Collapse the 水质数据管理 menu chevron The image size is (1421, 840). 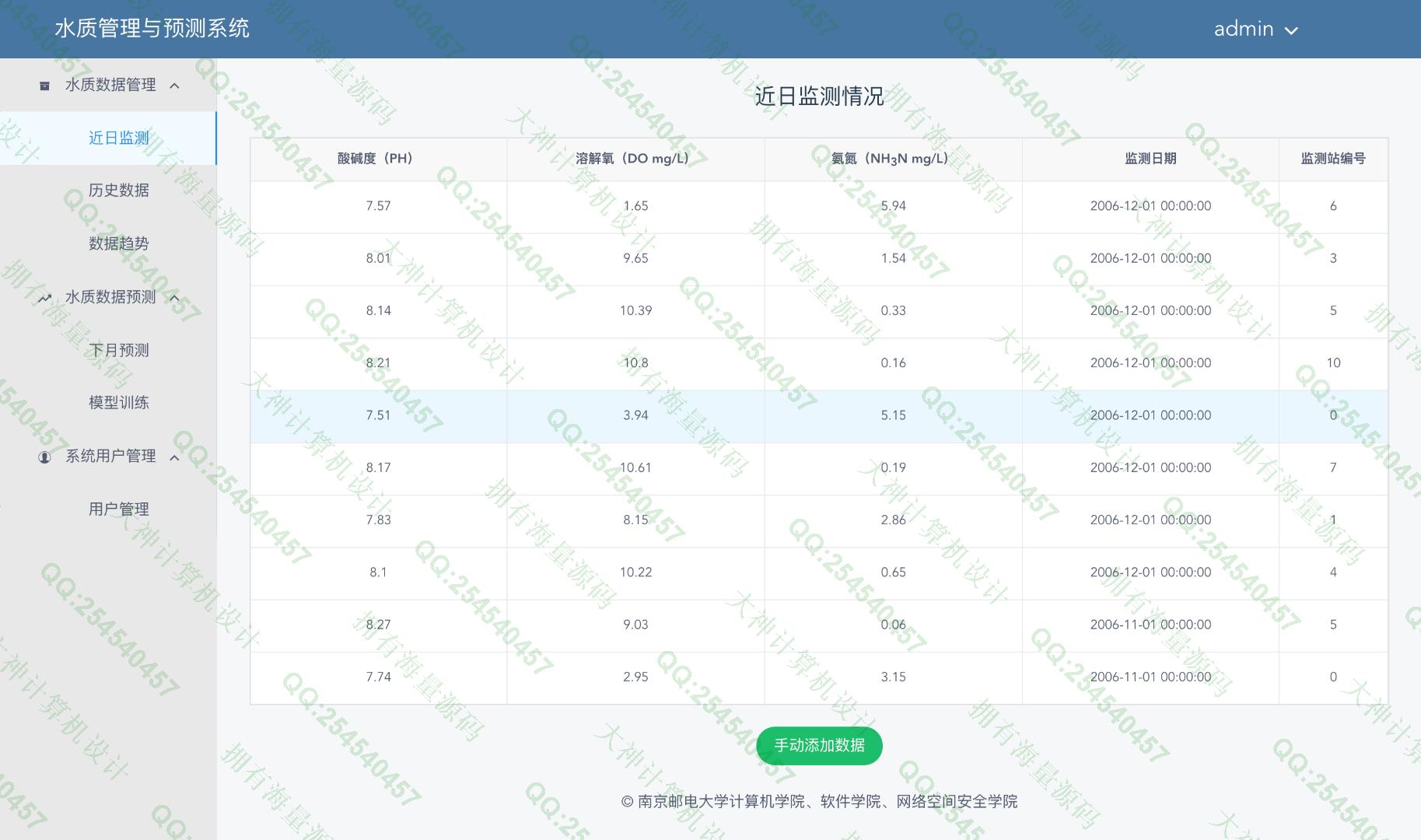pos(174,86)
